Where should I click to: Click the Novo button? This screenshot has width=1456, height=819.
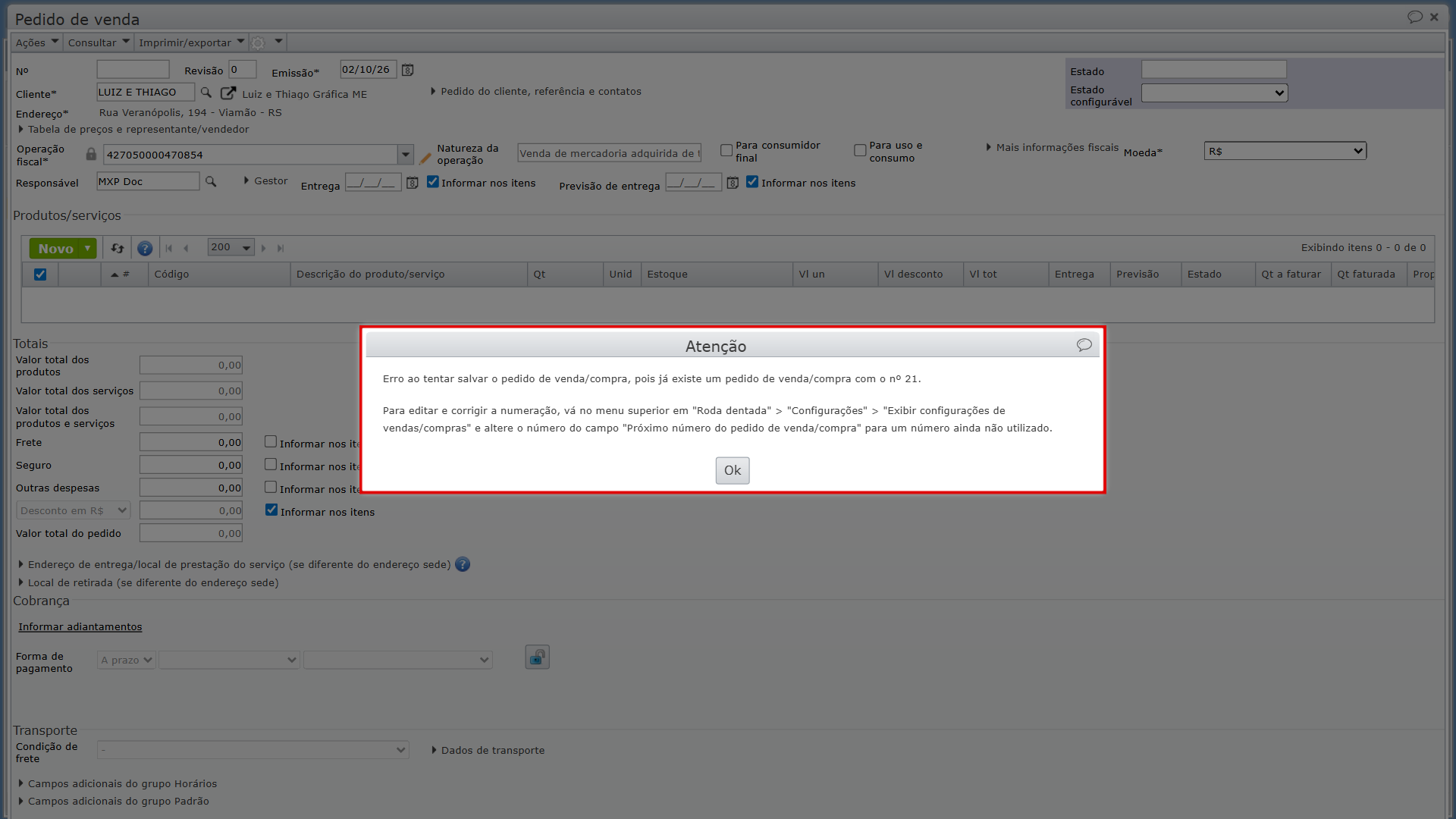55,249
